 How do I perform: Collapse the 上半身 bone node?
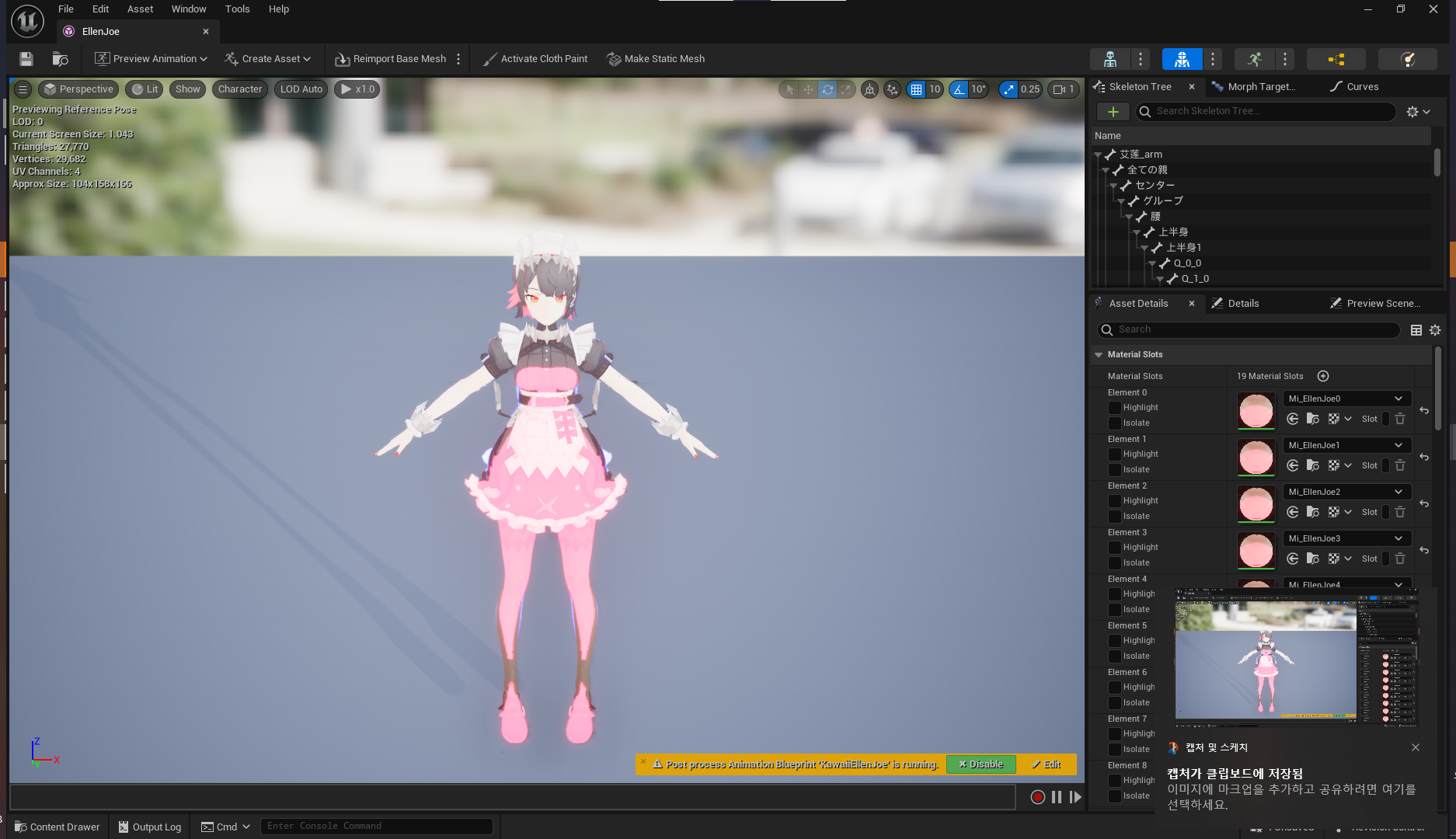pyautogui.click(x=1137, y=232)
